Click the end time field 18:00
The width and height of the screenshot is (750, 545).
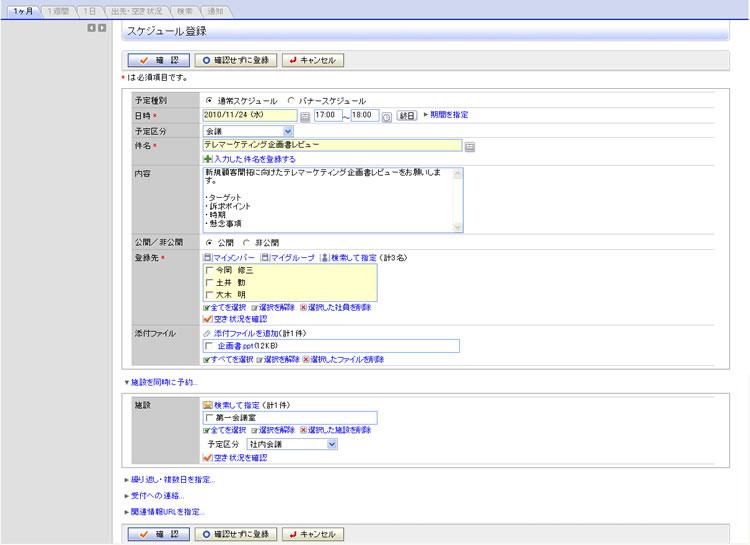(x=365, y=115)
